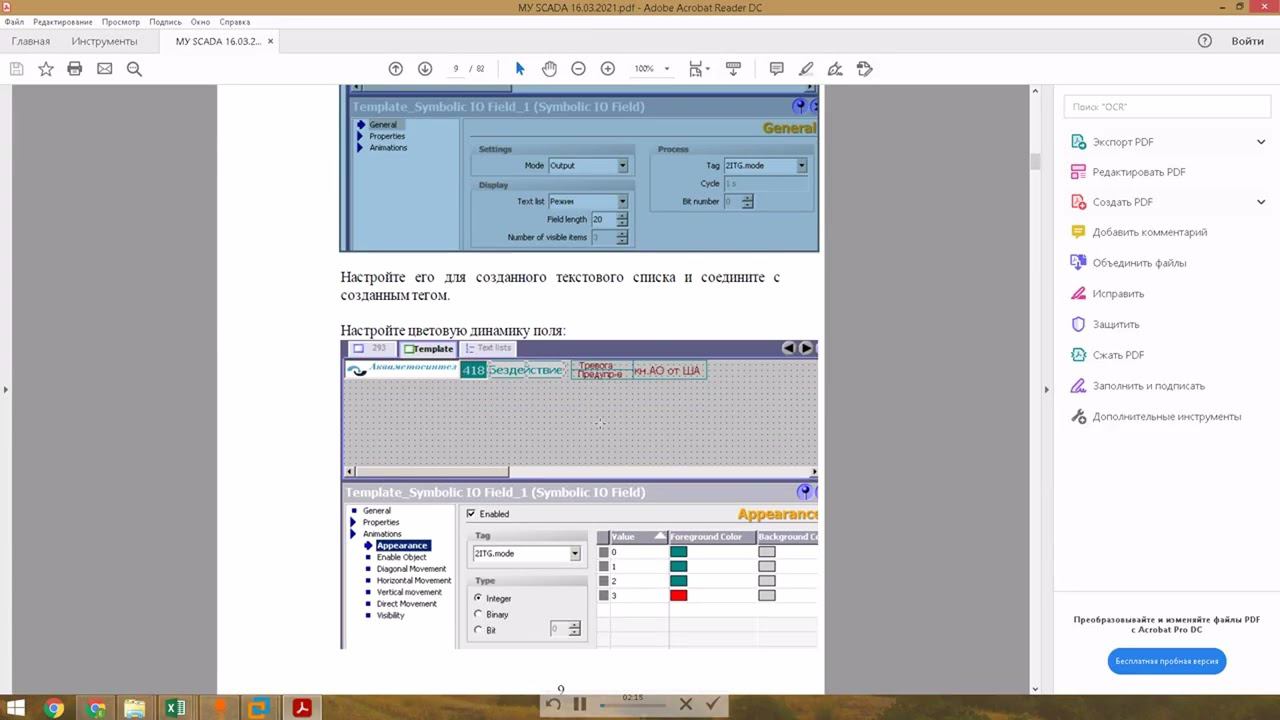Open the Windows Start menu

tap(16, 708)
